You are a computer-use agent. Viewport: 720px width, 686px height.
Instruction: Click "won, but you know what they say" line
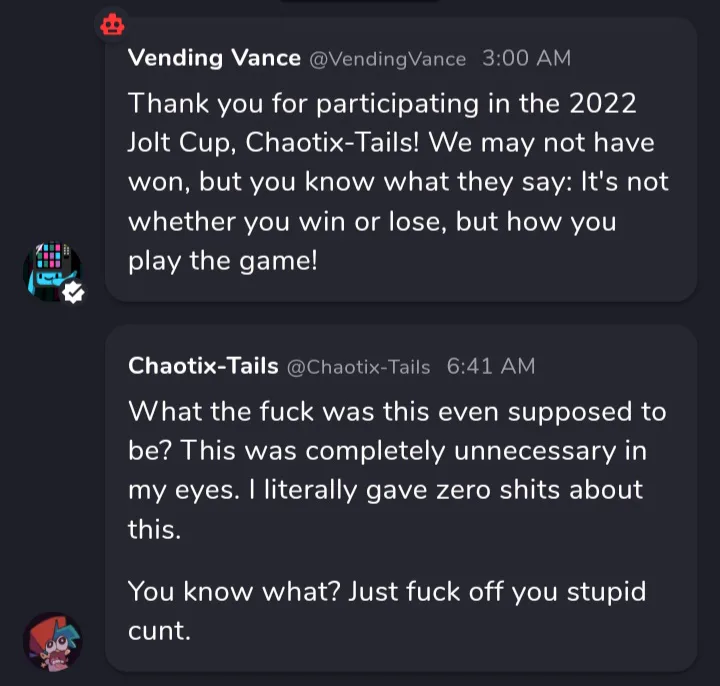coord(398,182)
